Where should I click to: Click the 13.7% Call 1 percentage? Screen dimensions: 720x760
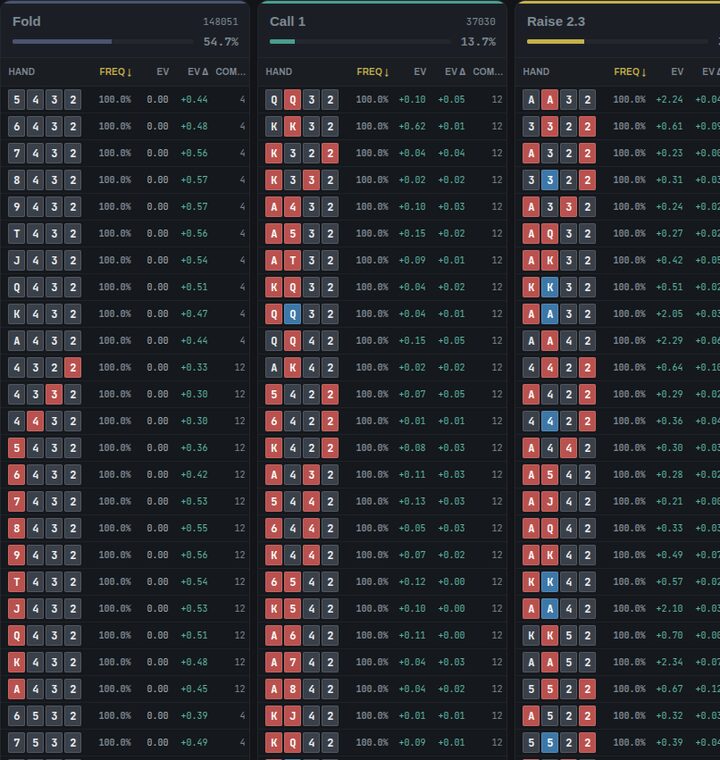[x=478, y=42]
